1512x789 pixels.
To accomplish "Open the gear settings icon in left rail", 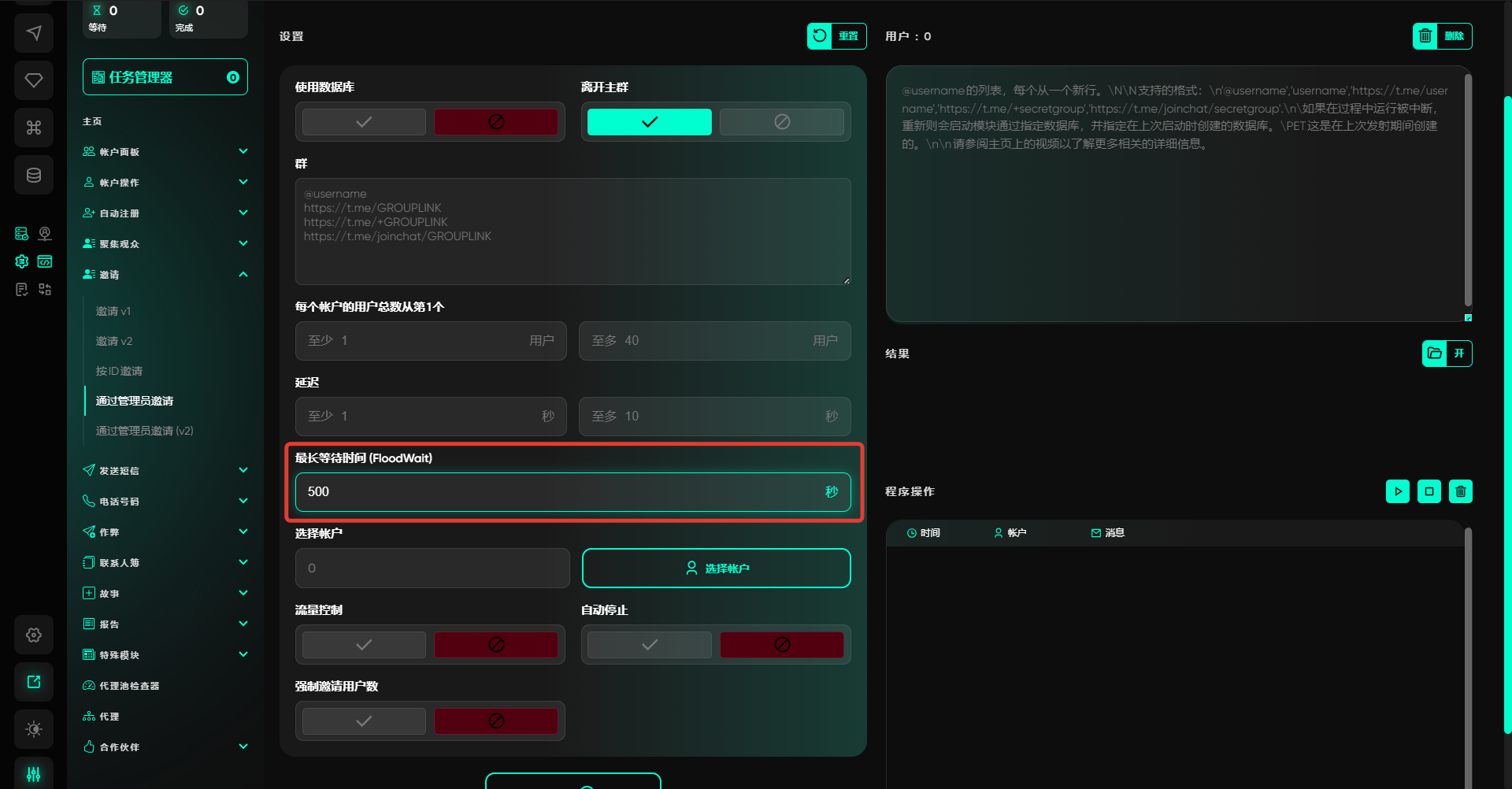I will point(34,635).
